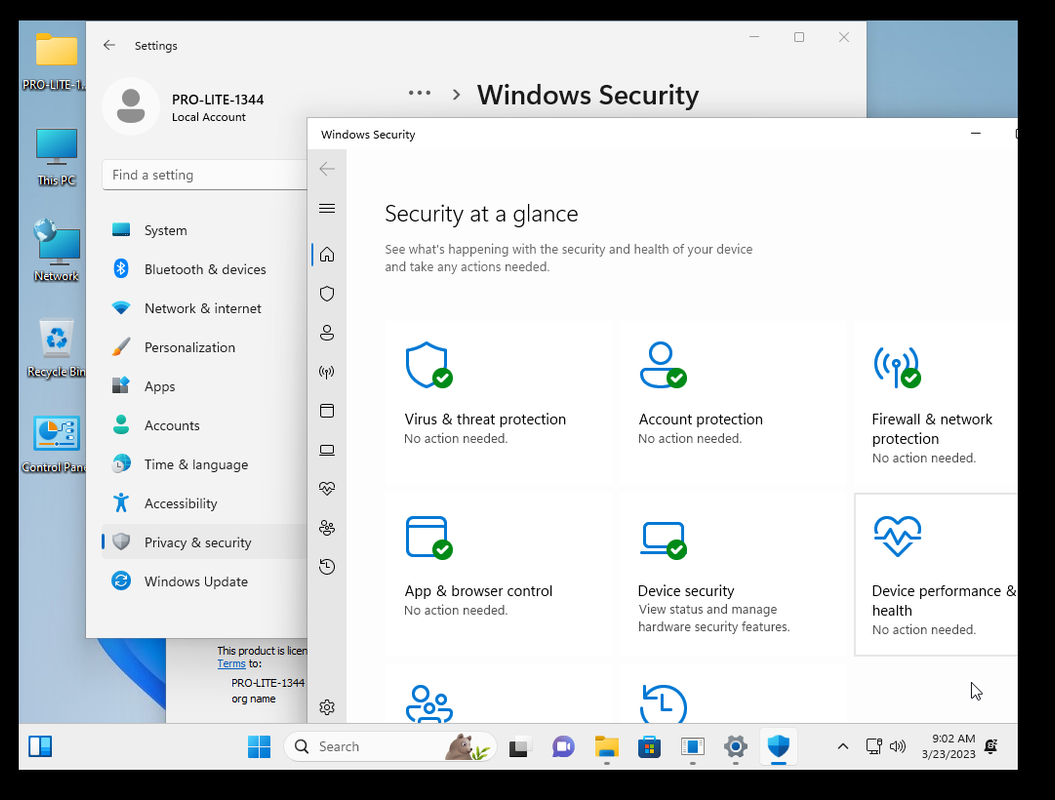Click the volume tray icon
This screenshot has width=1055, height=800.
pos(898,746)
